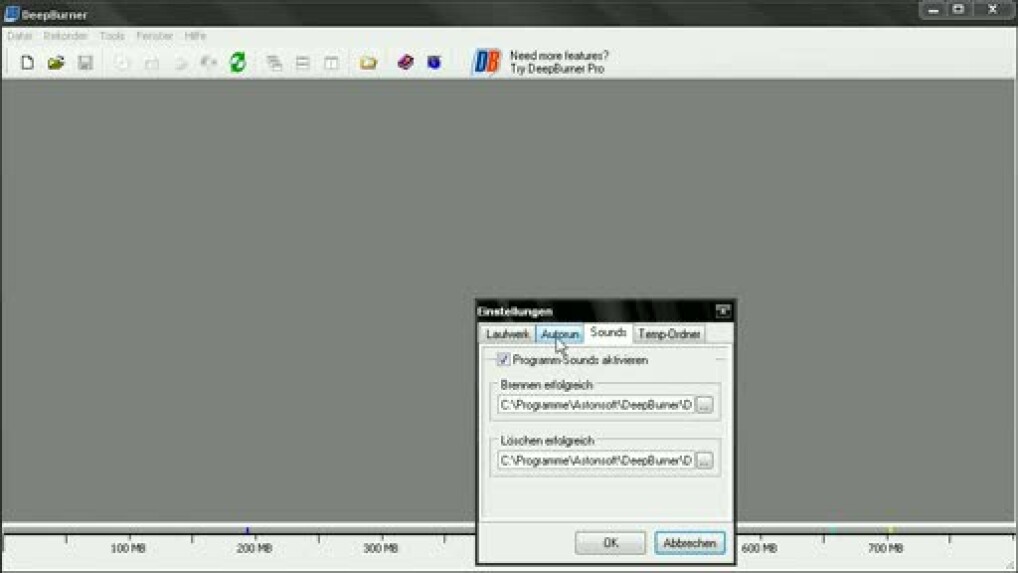Browse for Löschen erfolgreich sound file
The height and width of the screenshot is (573, 1018).
click(x=704, y=460)
